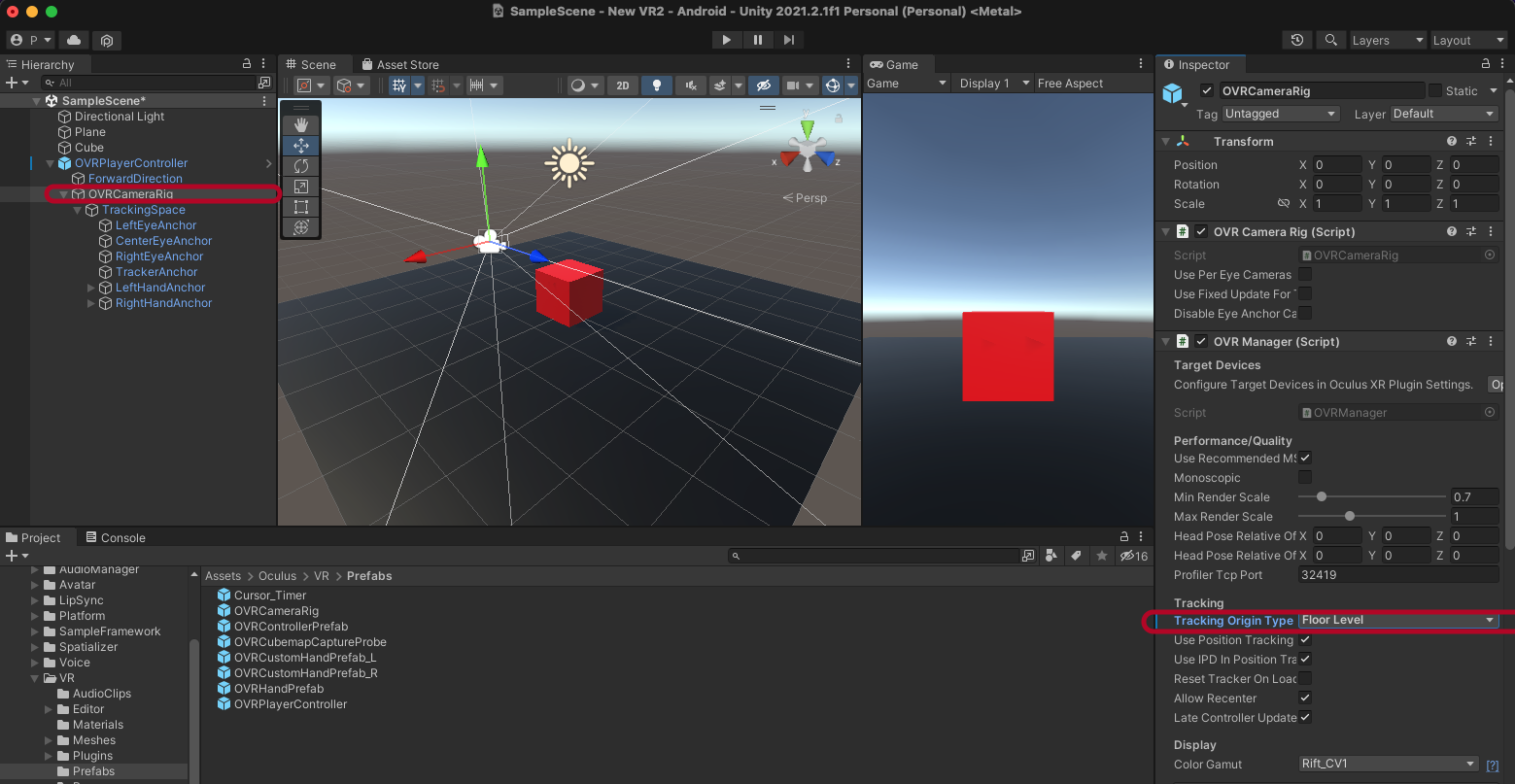This screenshot has width=1515, height=784.
Task: Open the scene Gizmos dropdown
Action: pos(851,85)
